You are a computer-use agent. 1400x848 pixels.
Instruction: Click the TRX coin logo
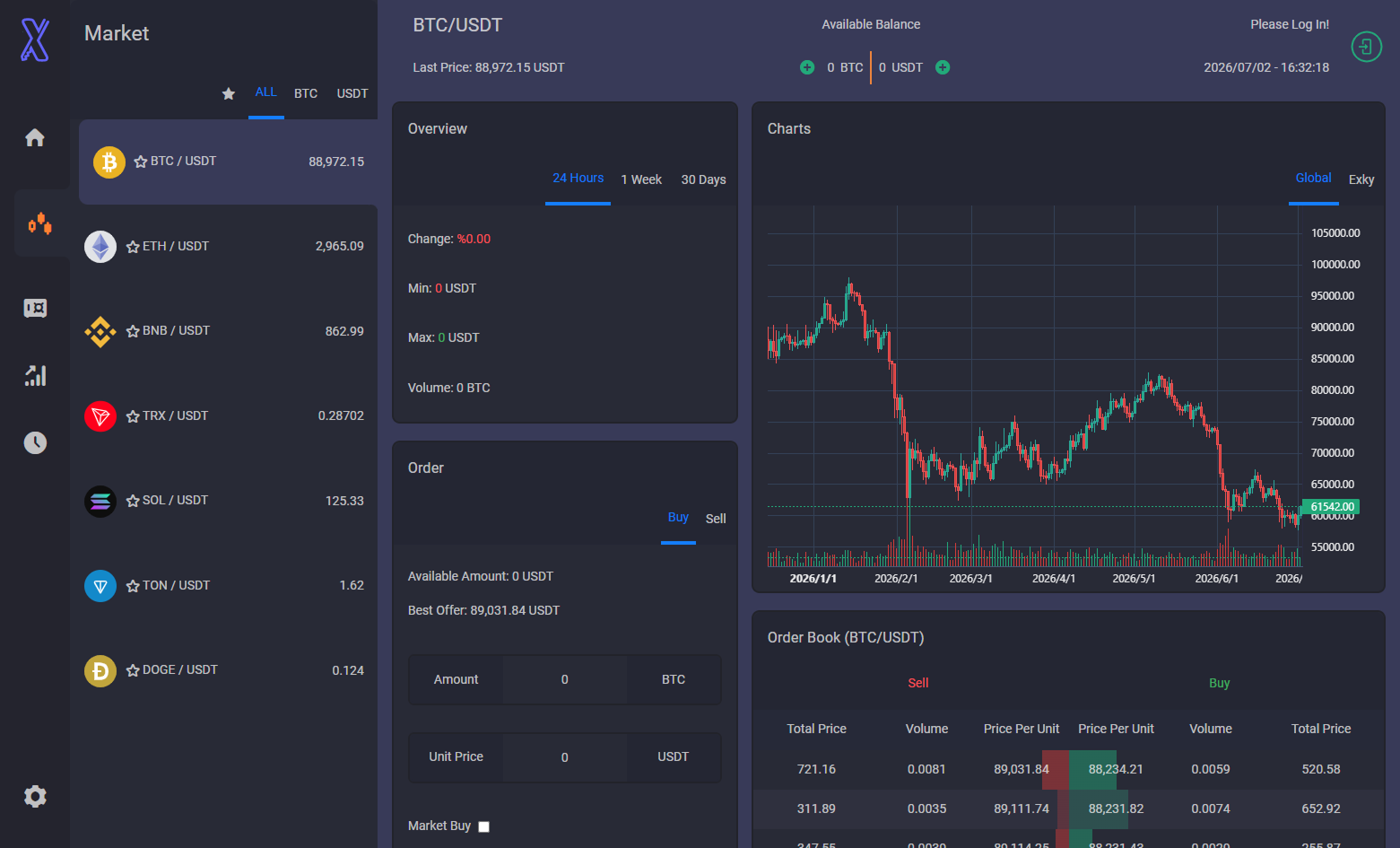click(100, 416)
